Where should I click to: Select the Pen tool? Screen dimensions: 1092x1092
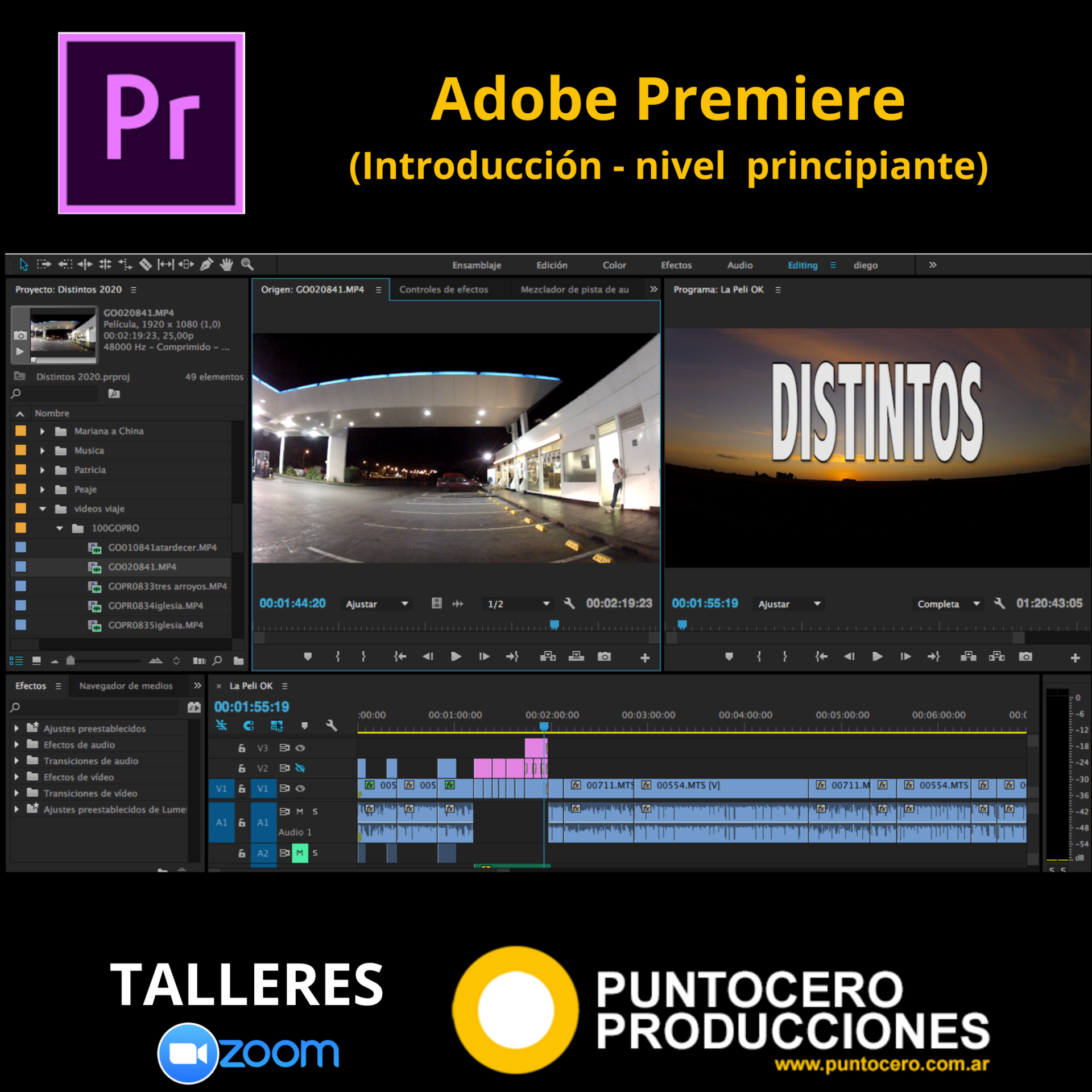(206, 264)
